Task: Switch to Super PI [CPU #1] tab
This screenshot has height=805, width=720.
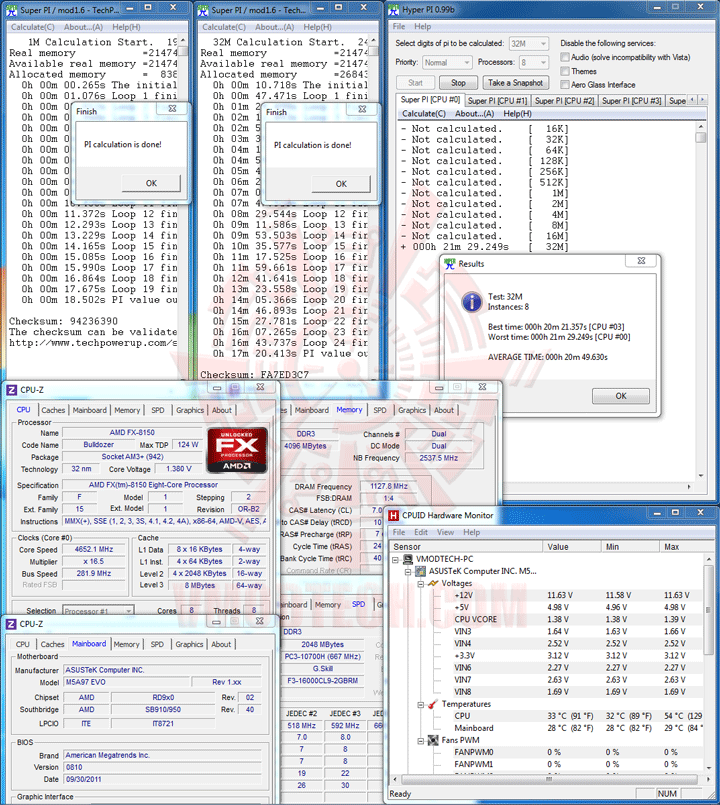Action: [x=497, y=101]
